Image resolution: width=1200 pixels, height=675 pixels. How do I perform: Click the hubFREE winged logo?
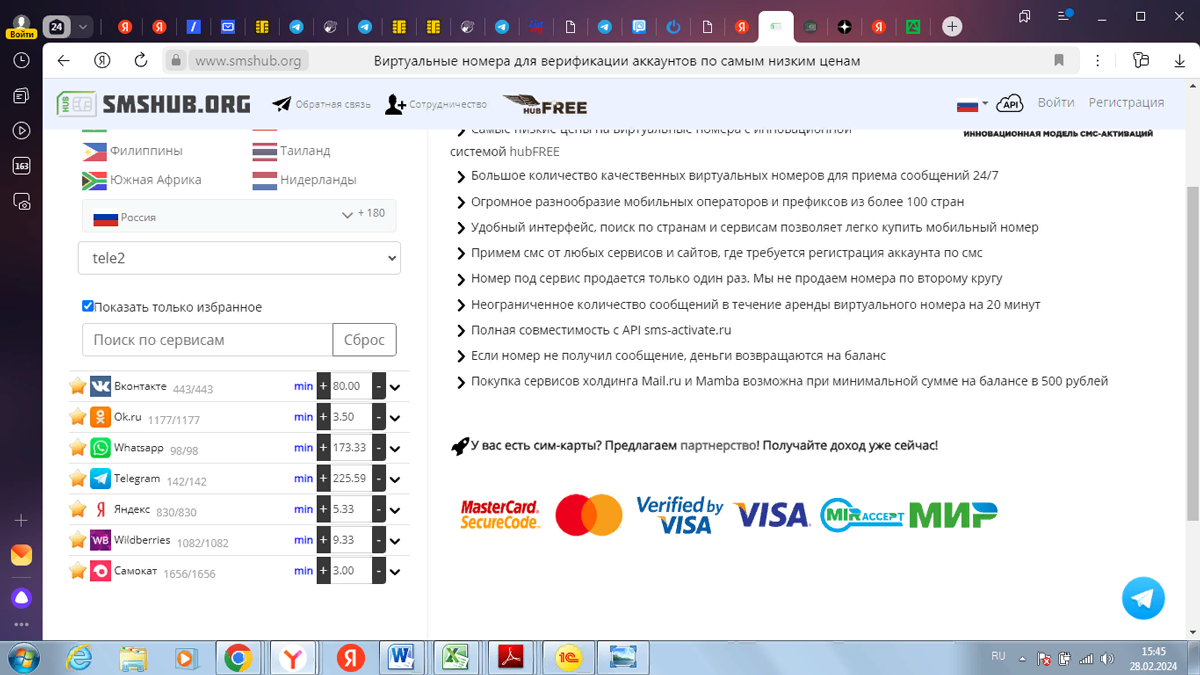(x=544, y=105)
